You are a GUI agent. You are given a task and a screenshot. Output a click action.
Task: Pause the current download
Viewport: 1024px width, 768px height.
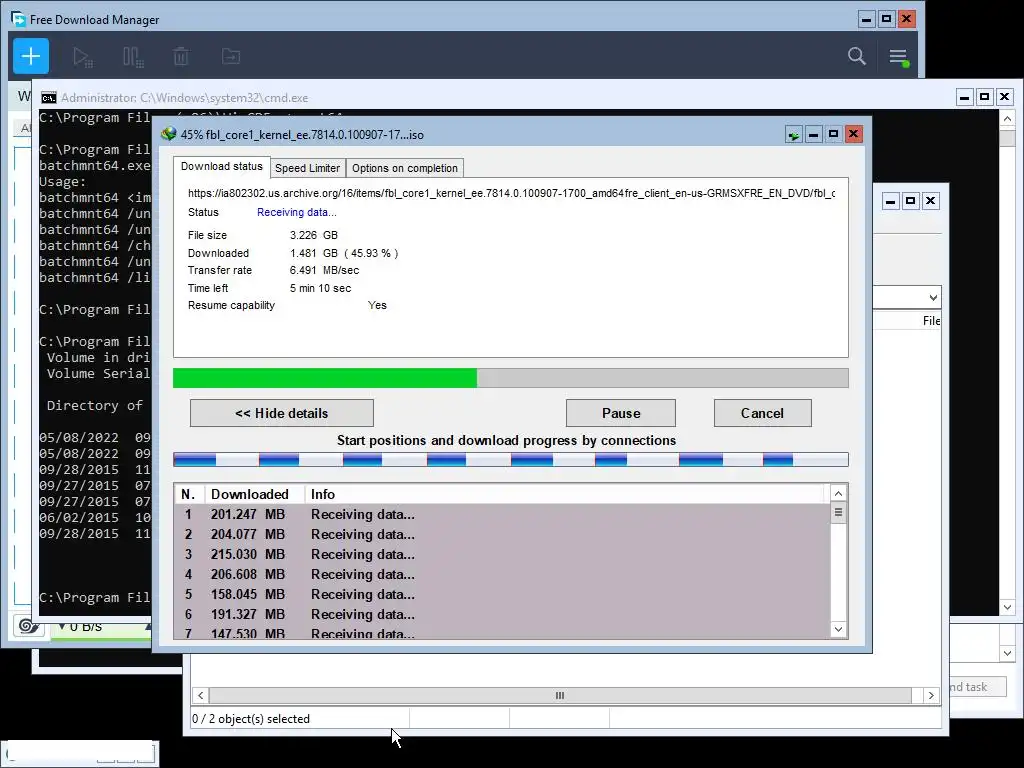(x=620, y=413)
